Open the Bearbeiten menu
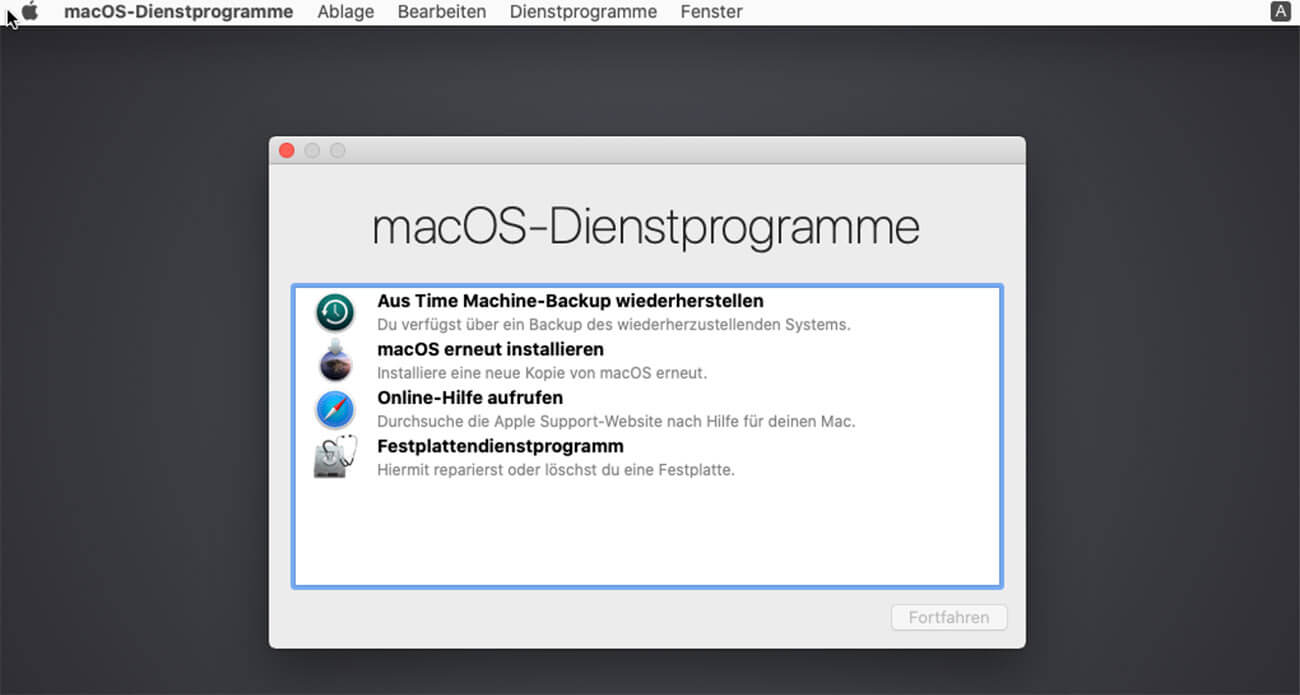Image resolution: width=1300 pixels, height=695 pixels. point(442,12)
